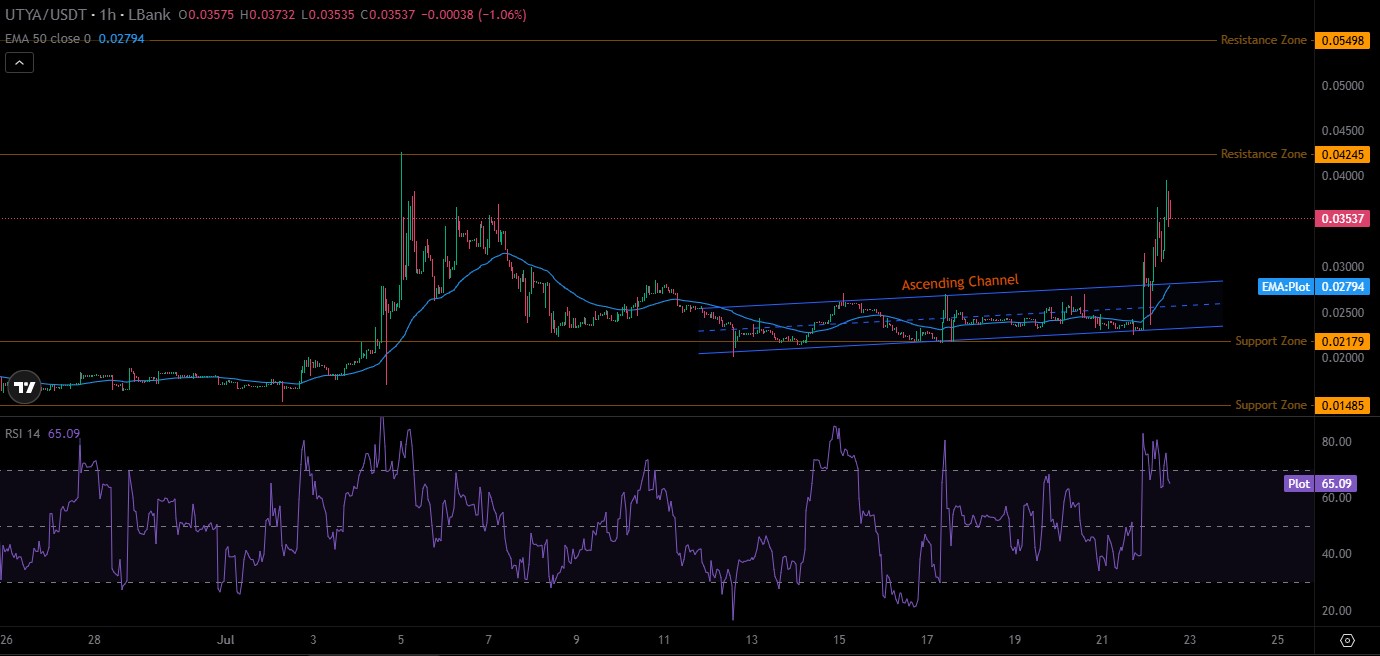Click the EMA:Plot 0.02794 price tag
The image size is (1380, 656).
[1316, 287]
